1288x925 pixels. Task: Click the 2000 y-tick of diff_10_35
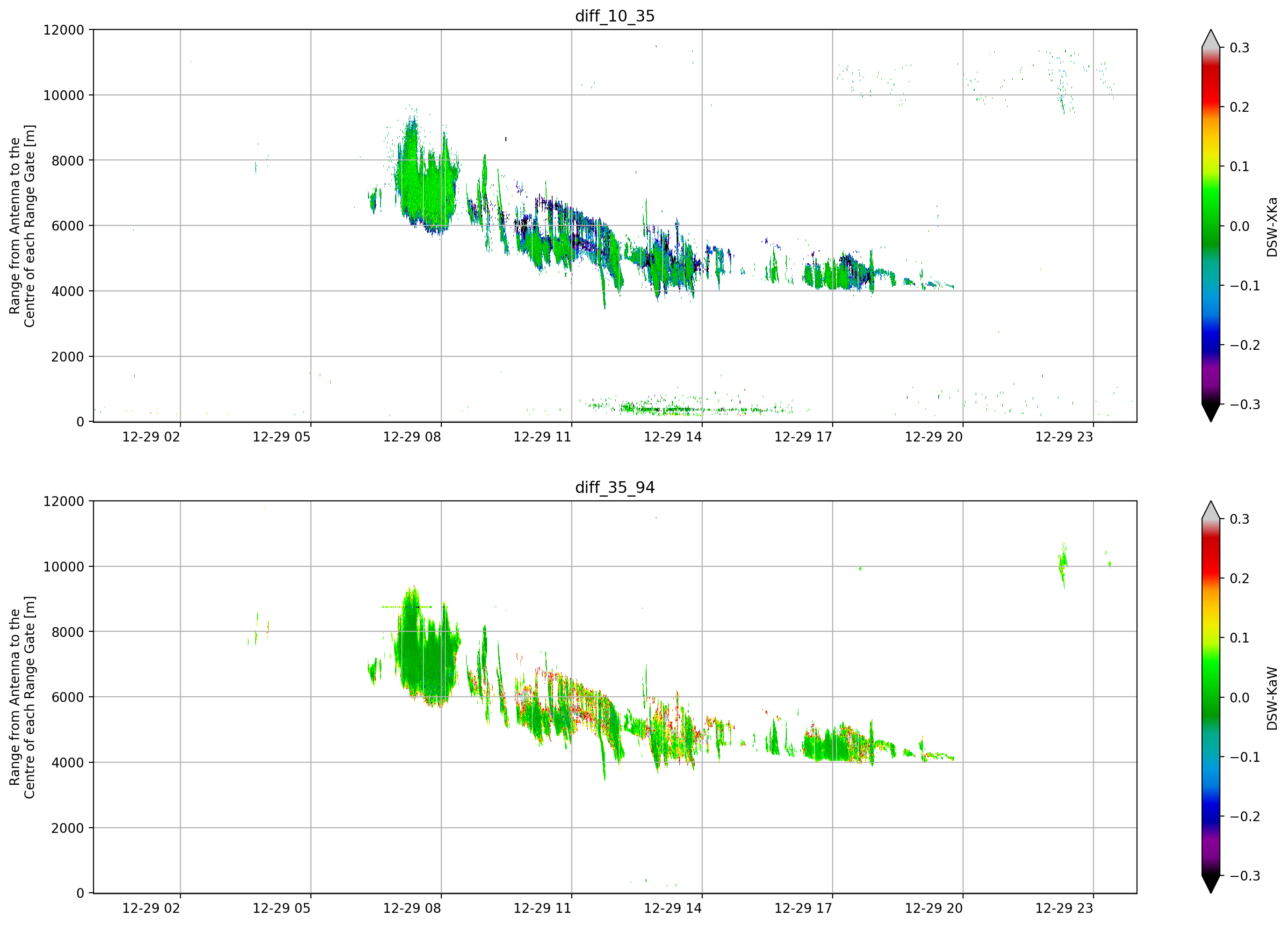click(x=68, y=357)
